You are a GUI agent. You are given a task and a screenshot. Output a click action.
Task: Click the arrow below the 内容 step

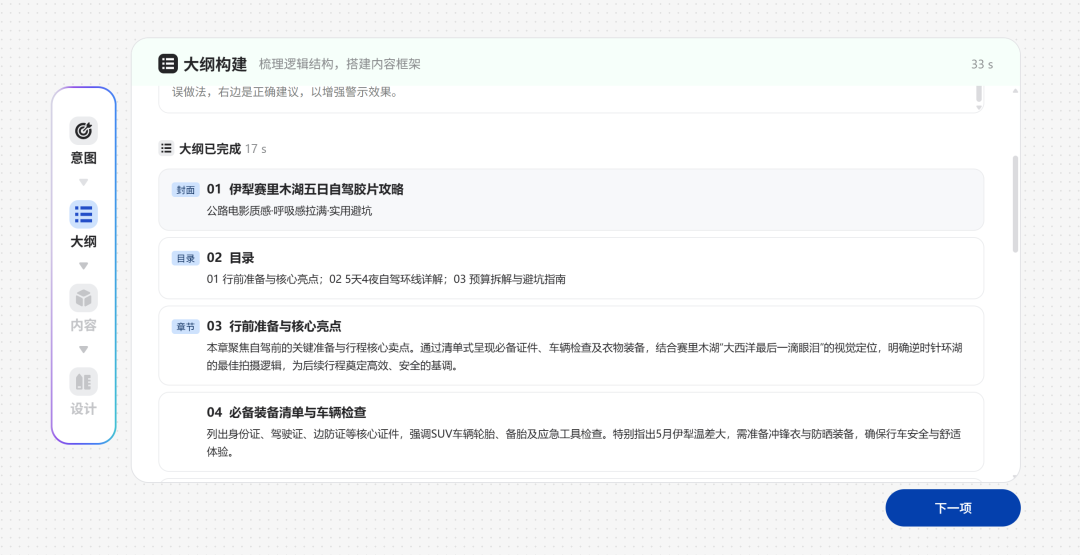[83, 350]
